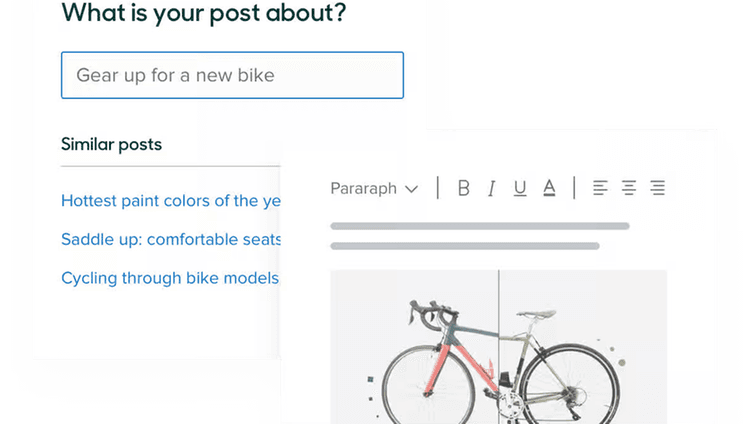750x424 pixels.
Task: Focus the 'Gear up for a new bike' field
Action: [x=232, y=75]
